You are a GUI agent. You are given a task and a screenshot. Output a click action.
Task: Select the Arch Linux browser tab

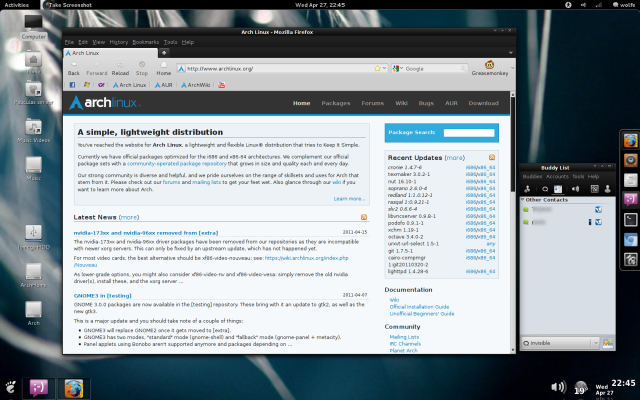pyautogui.click(x=110, y=53)
